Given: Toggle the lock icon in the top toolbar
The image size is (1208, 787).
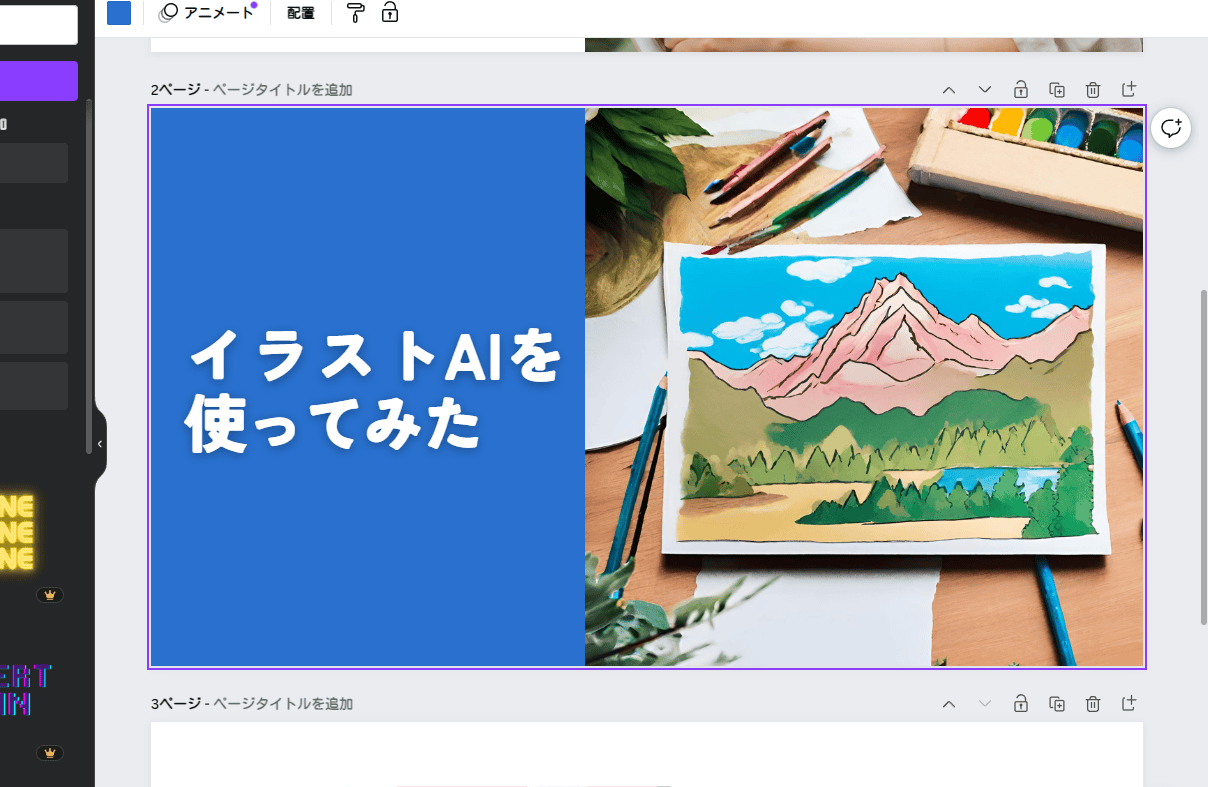Looking at the screenshot, I should [390, 13].
